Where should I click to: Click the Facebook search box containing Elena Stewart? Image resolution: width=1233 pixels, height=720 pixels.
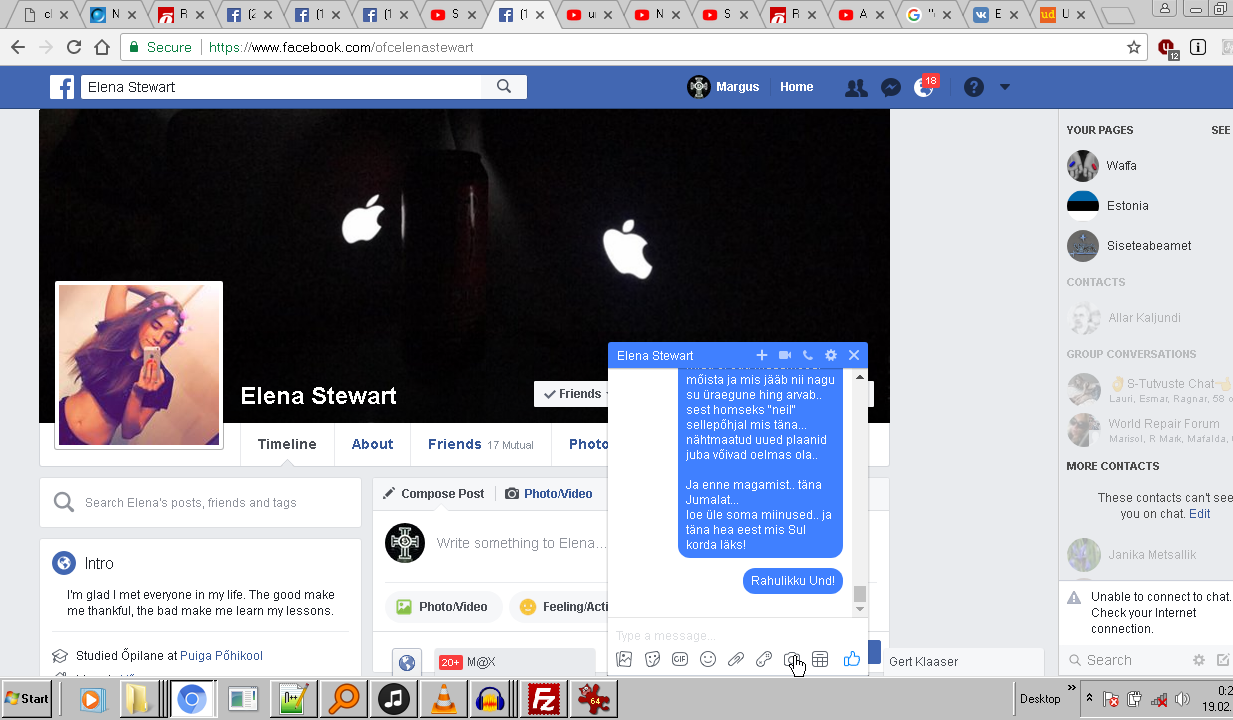click(281, 87)
